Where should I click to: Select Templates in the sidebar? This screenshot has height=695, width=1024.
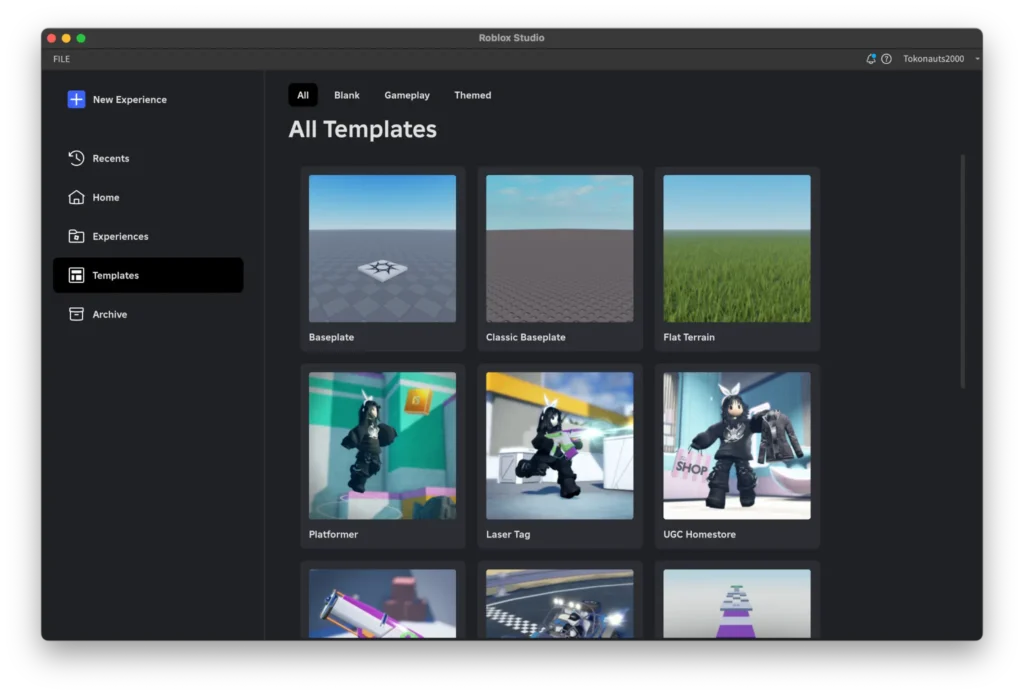[x=148, y=275]
